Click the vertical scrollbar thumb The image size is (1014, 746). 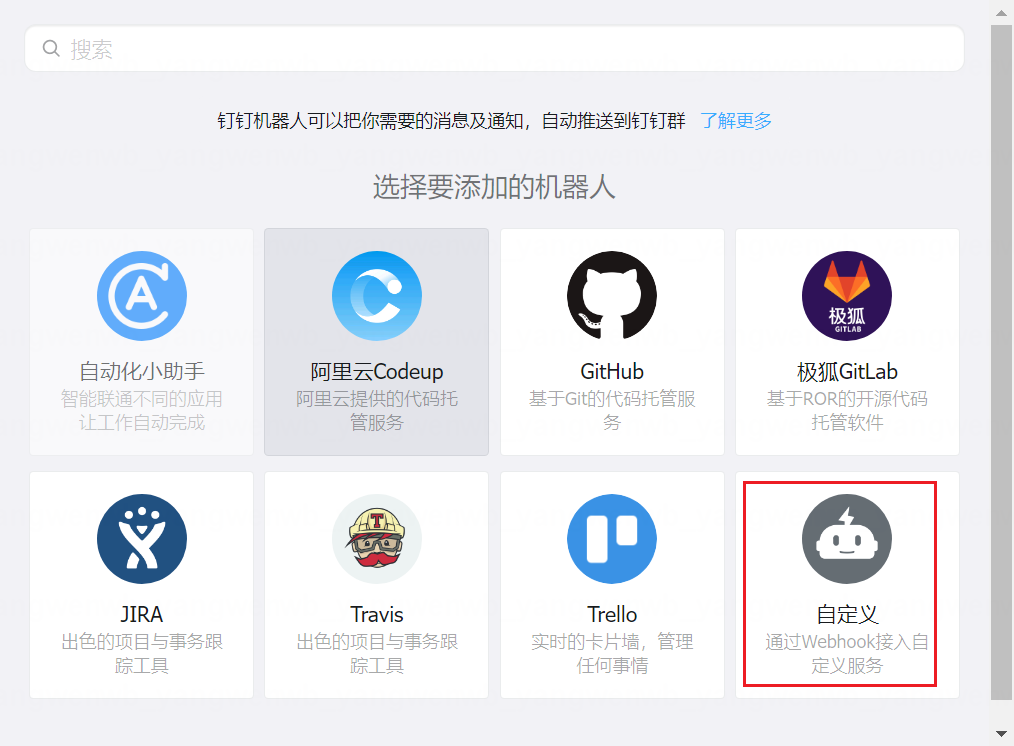[x=1002, y=360]
